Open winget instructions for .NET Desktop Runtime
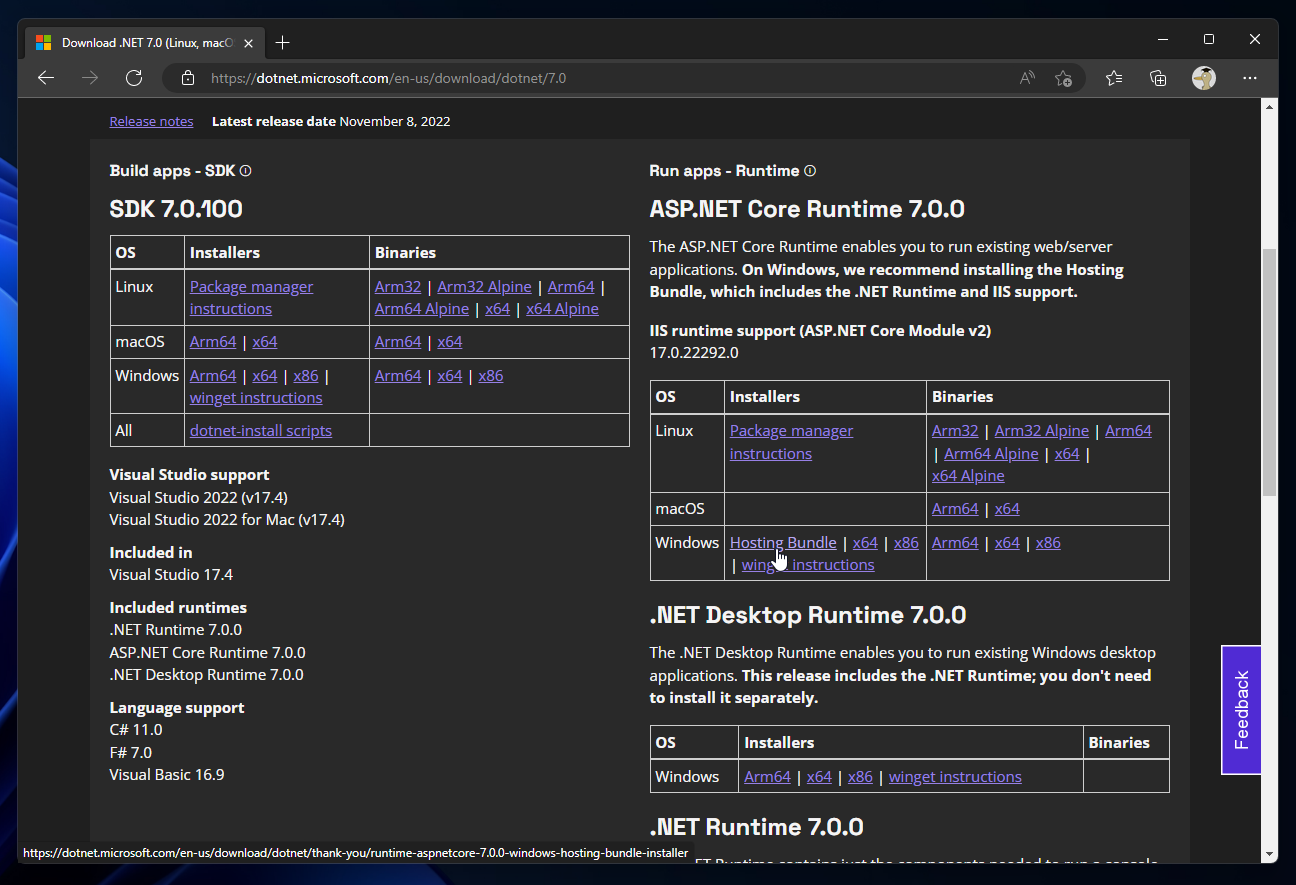1296x885 pixels. pyautogui.click(x=955, y=776)
